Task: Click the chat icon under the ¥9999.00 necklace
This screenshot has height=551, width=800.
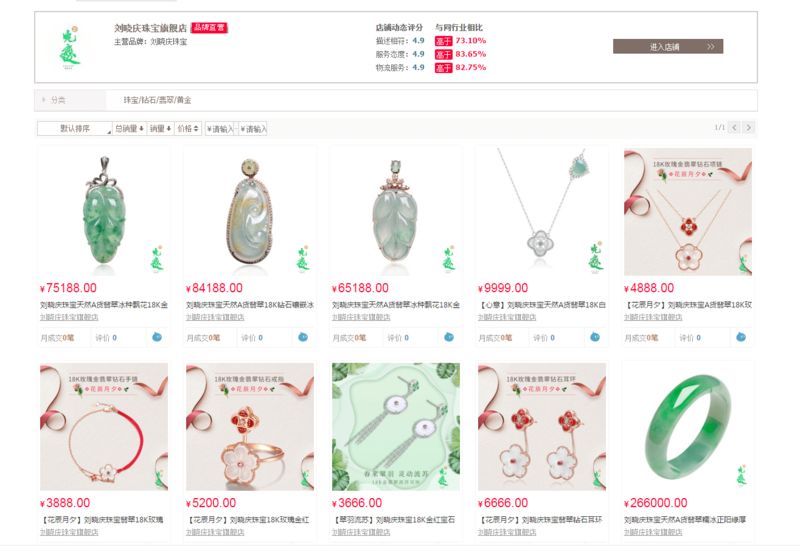Action: coord(595,337)
